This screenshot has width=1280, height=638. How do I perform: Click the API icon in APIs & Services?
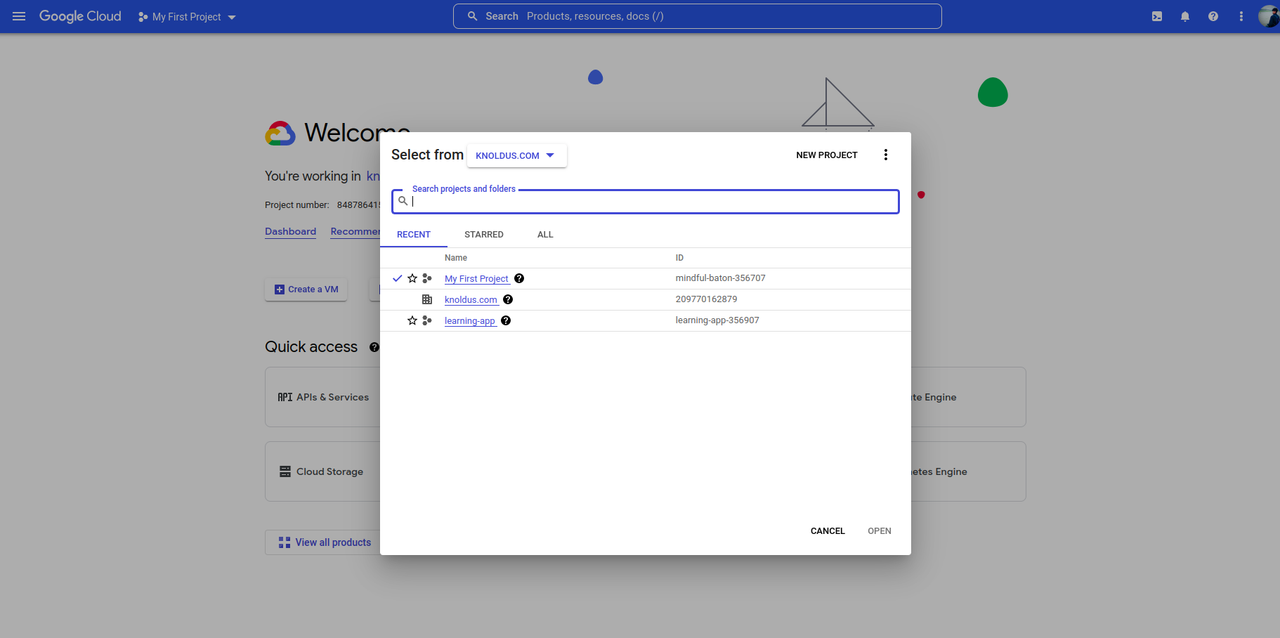tap(285, 397)
